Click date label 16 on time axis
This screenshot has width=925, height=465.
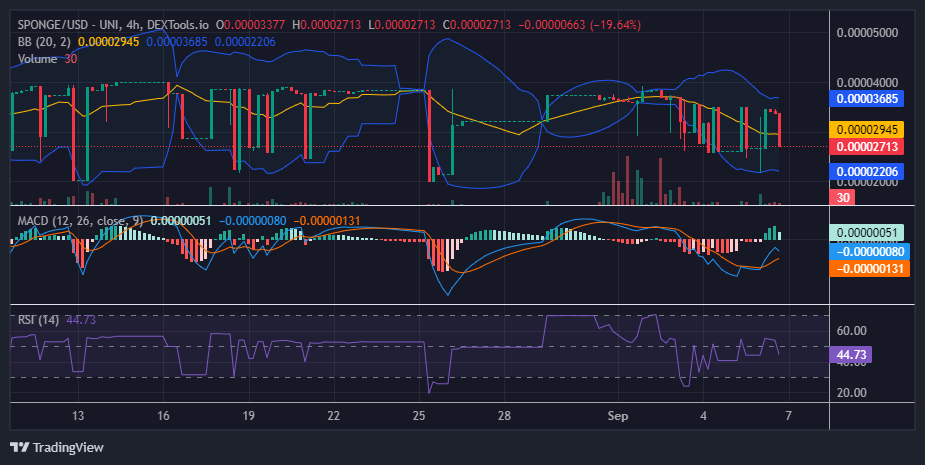click(x=163, y=415)
